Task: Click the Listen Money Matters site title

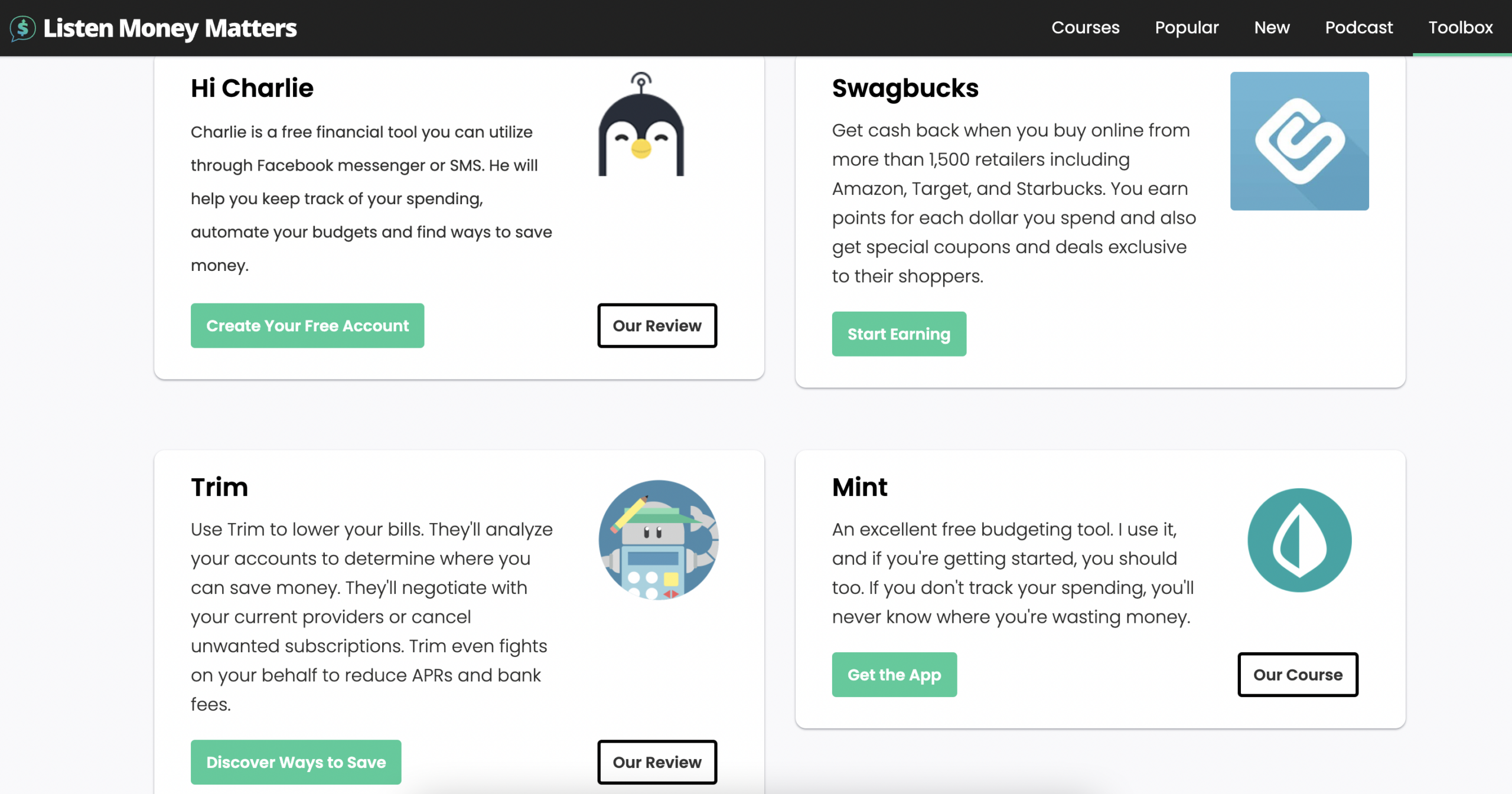Action: [x=170, y=28]
